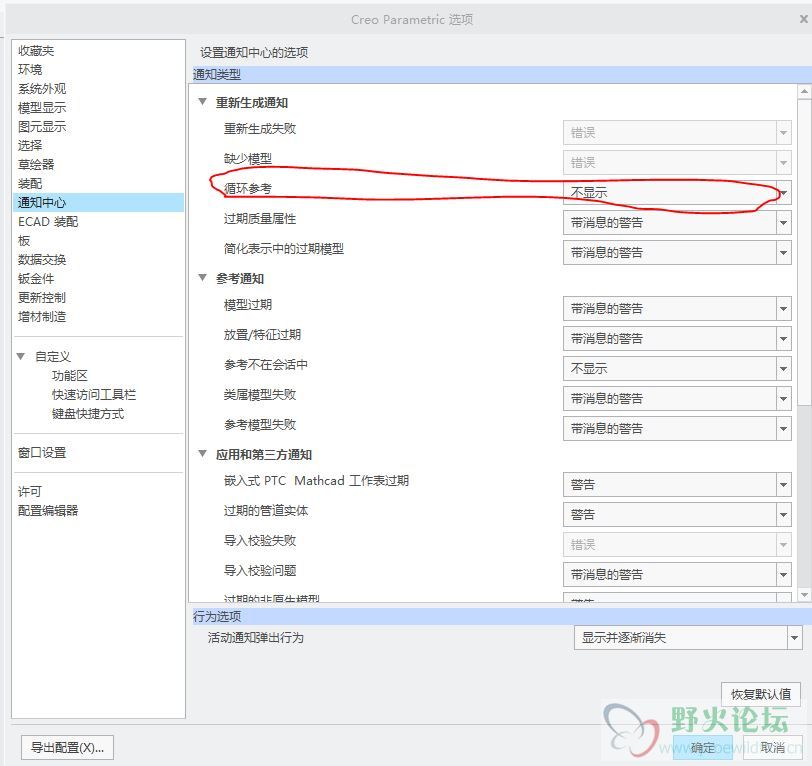Select 通知中心 in sidebar

tap(98, 203)
